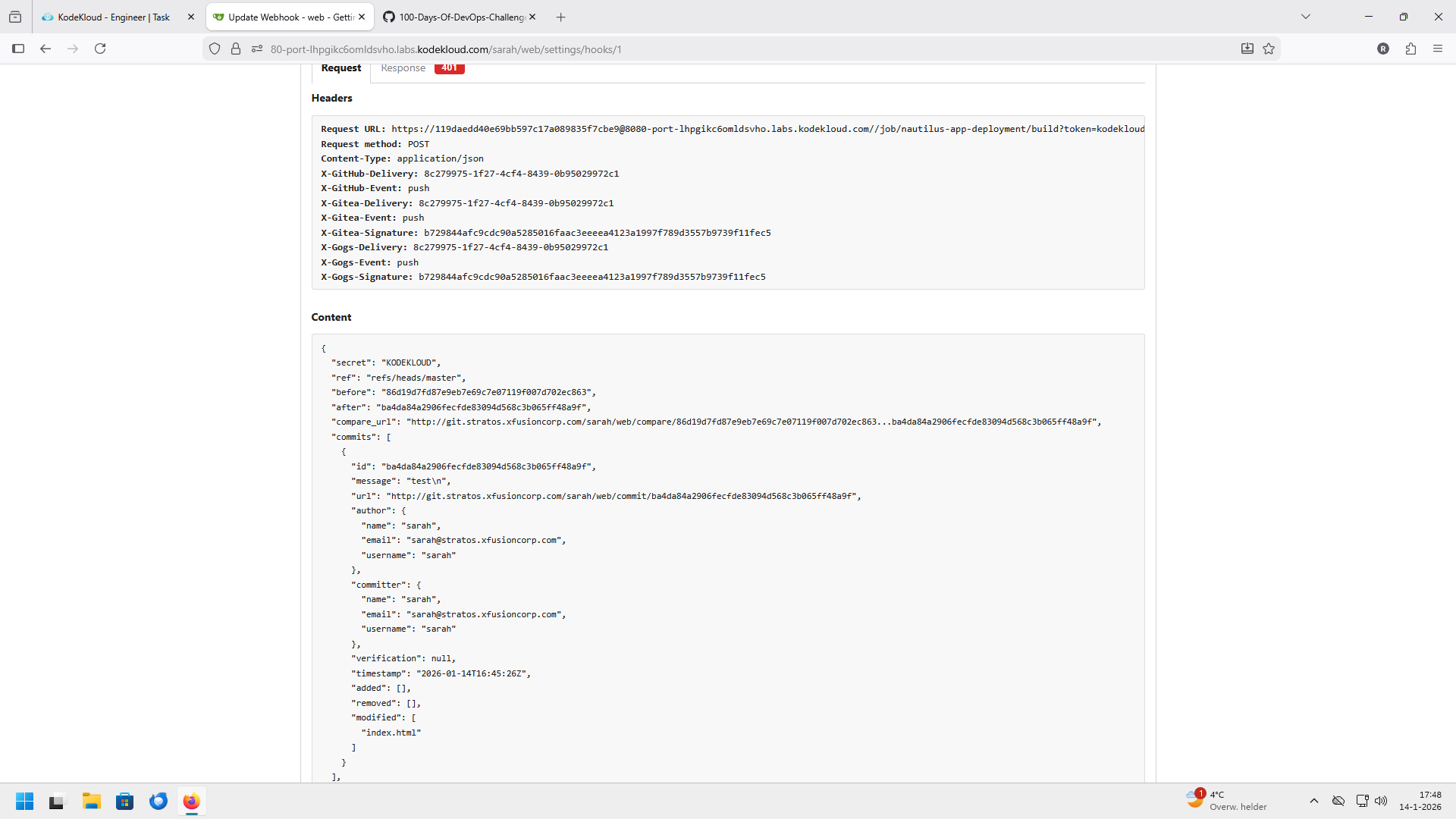Switch to the Response 401 tab
Viewport: 1456px width, 819px height.
pyautogui.click(x=422, y=68)
